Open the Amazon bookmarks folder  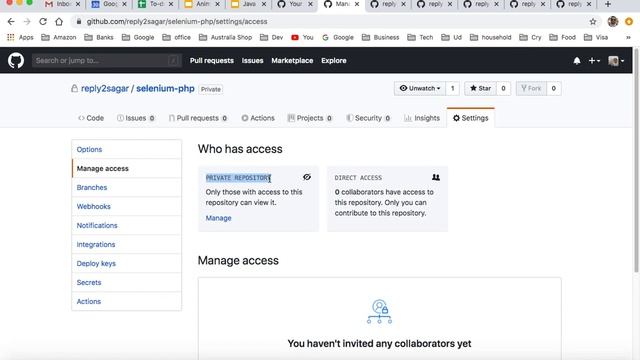click(59, 37)
